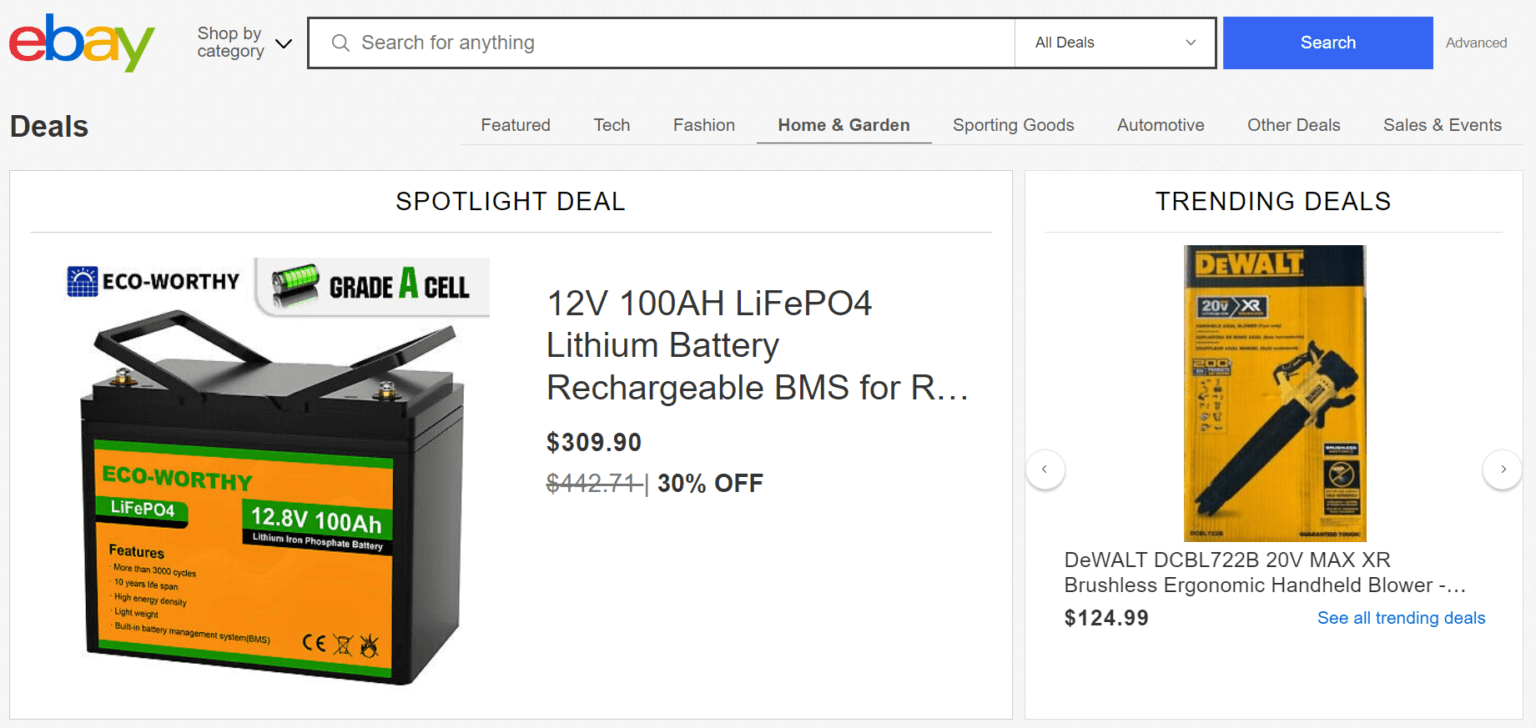Expand the category selector chevron

(283, 43)
